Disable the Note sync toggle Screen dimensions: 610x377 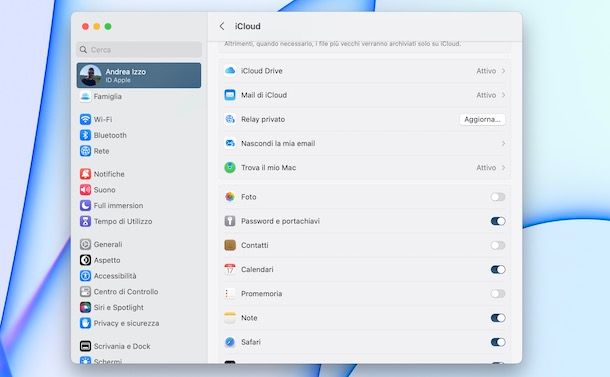click(498, 318)
